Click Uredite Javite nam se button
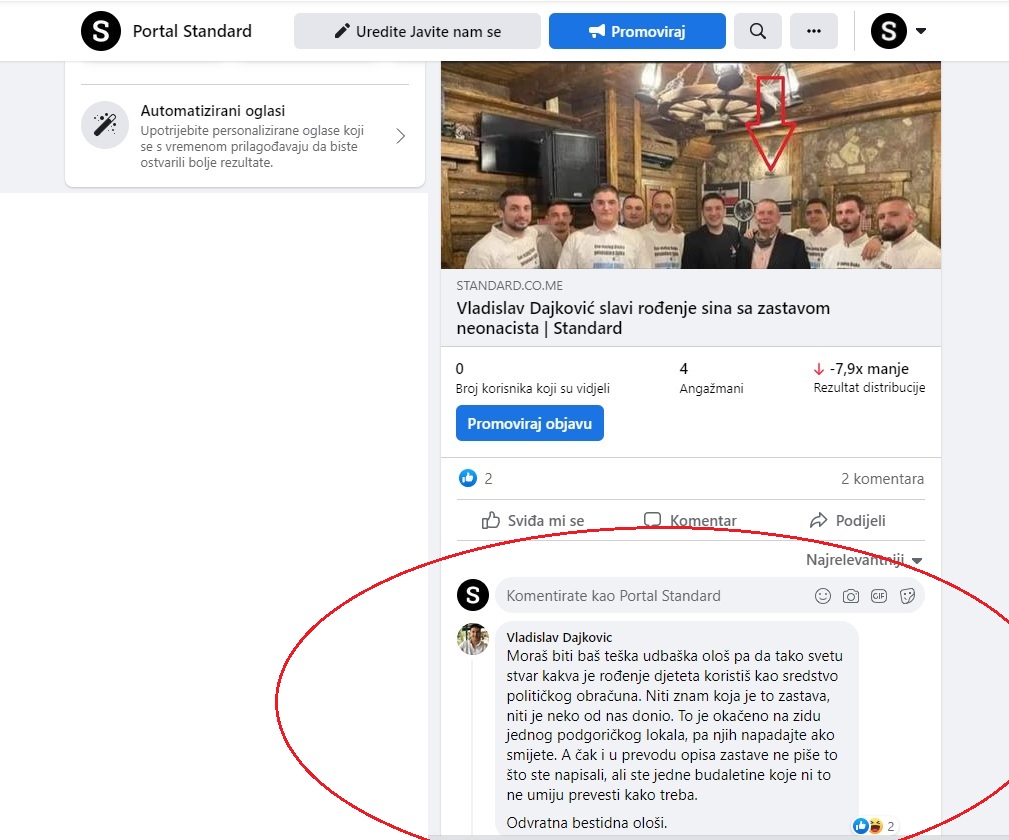The height and width of the screenshot is (840, 1009). (417, 31)
